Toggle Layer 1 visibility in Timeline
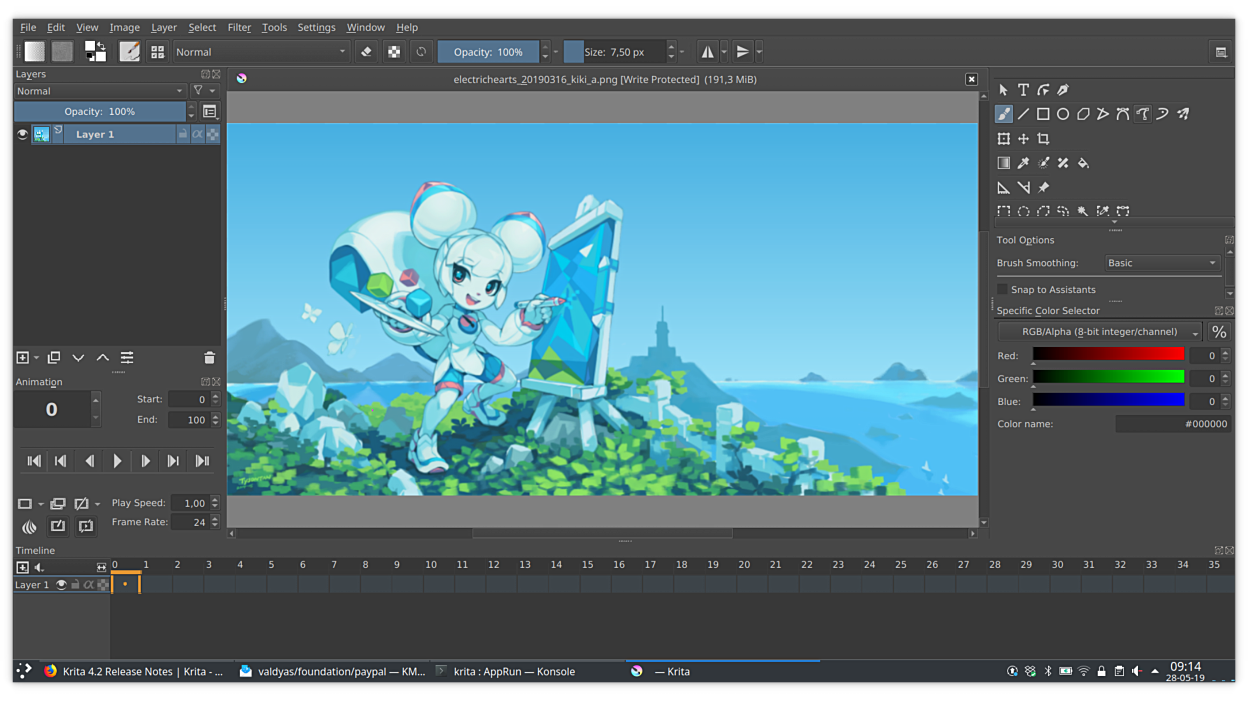 tap(61, 585)
